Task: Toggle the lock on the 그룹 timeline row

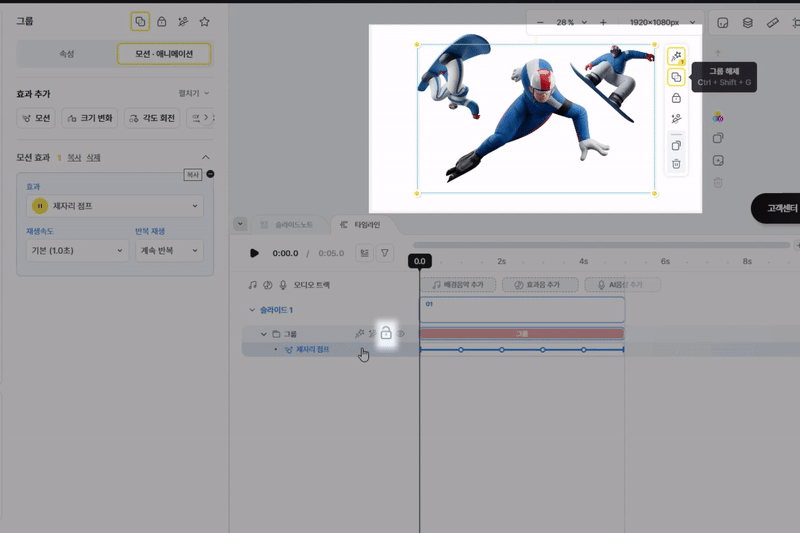Action: (x=386, y=333)
